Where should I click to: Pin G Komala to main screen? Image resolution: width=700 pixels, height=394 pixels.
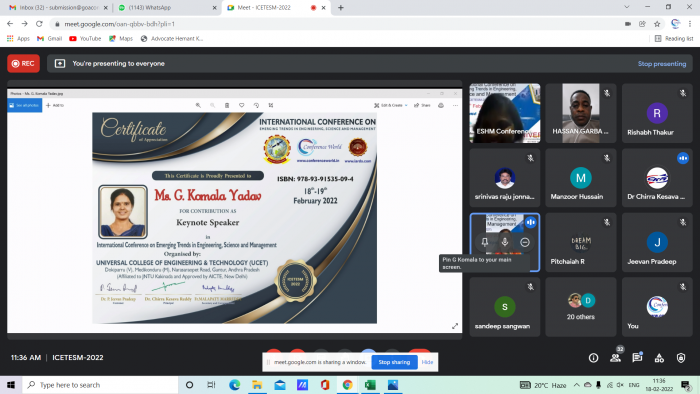(485, 242)
